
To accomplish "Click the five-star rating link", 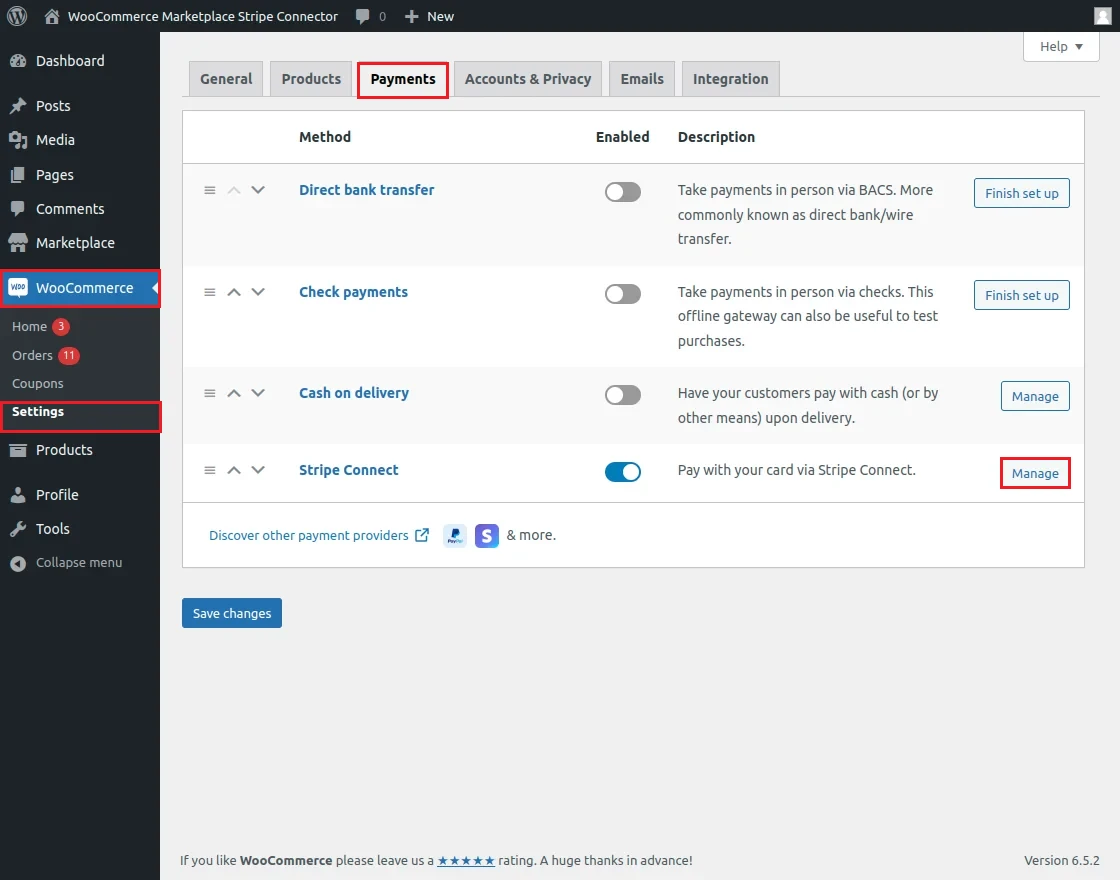I will pyautogui.click(x=465, y=860).
